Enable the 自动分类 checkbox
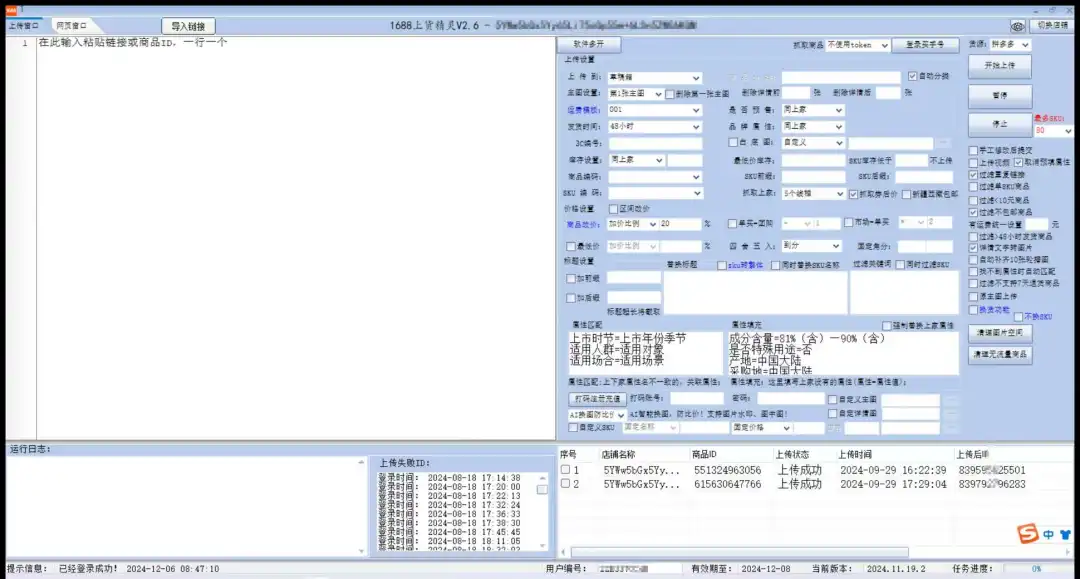Image resolution: width=1080 pixels, height=579 pixels. point(912,76)
